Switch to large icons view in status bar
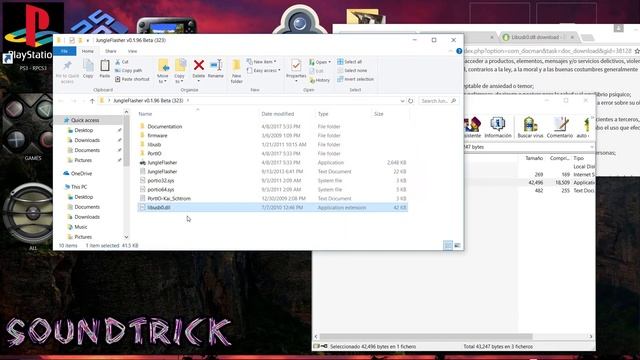 (x=457, y=245)
